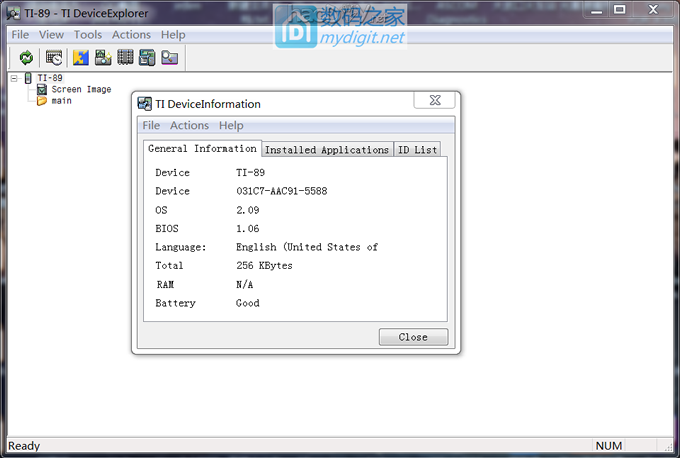Open the View menu in main window

point(51,35)
